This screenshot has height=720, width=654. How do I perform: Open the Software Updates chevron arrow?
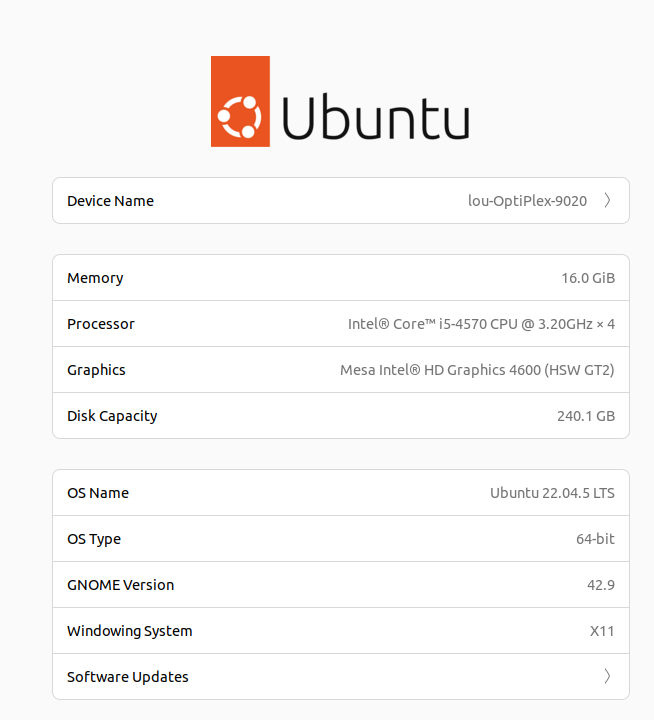coord(607,677)
